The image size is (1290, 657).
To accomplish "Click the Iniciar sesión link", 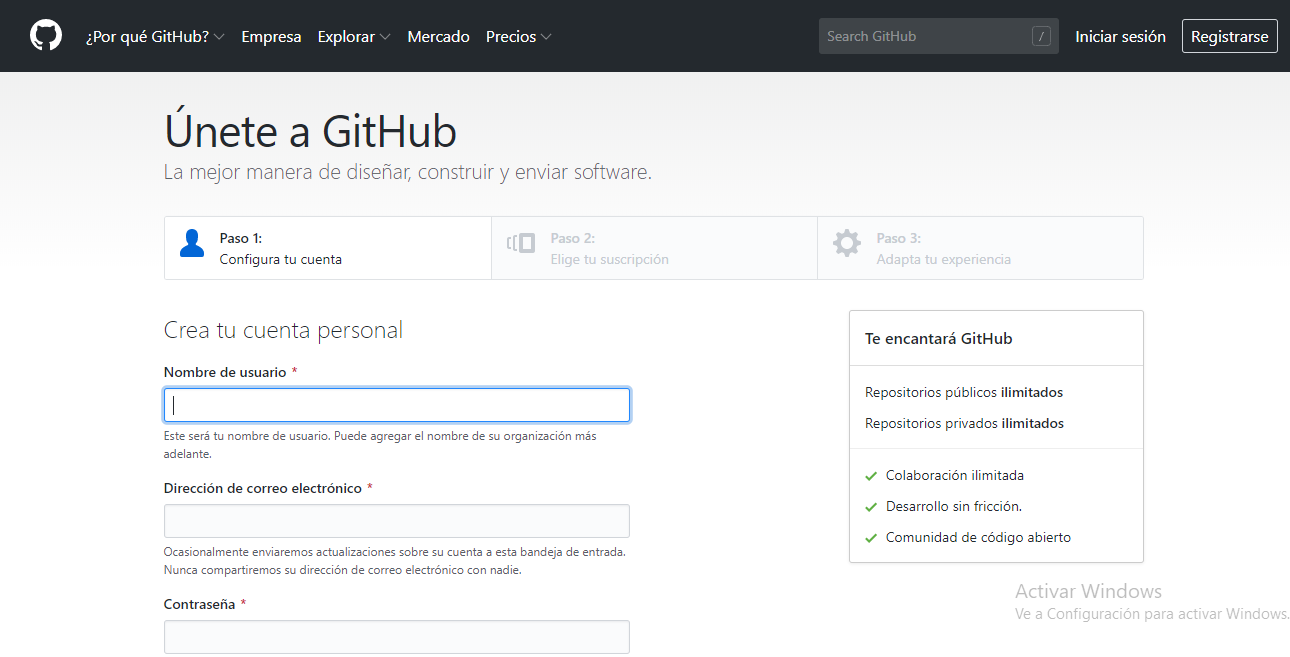I will click(1120, 37).
